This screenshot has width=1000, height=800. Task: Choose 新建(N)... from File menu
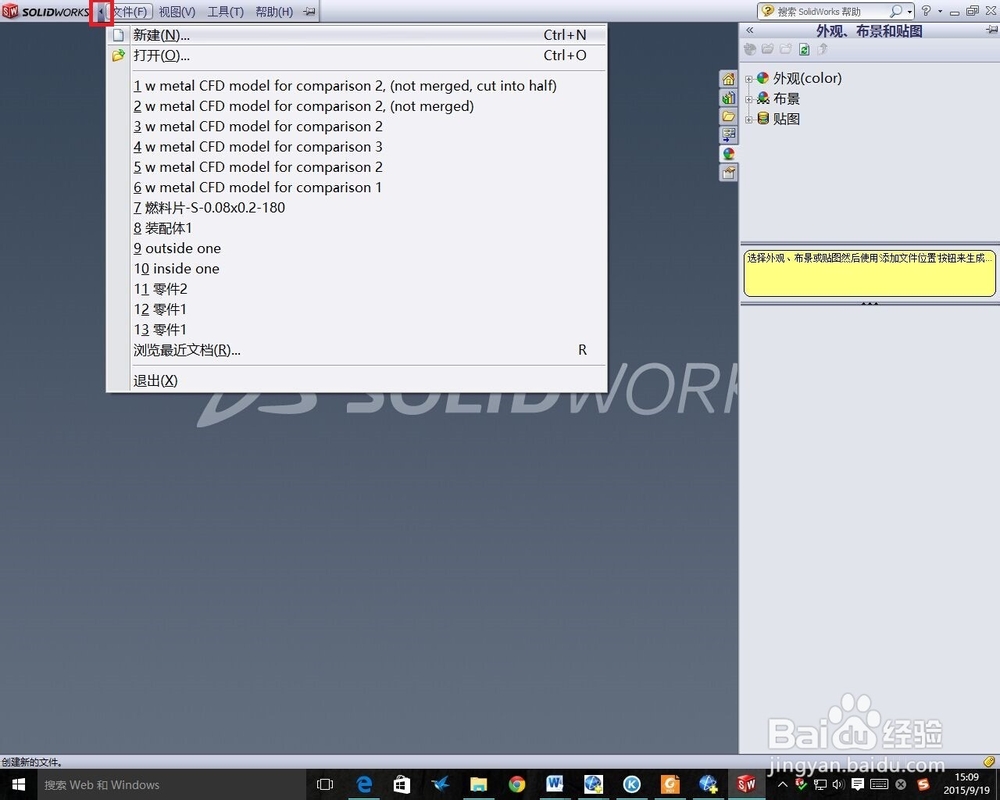pos(357,35)
